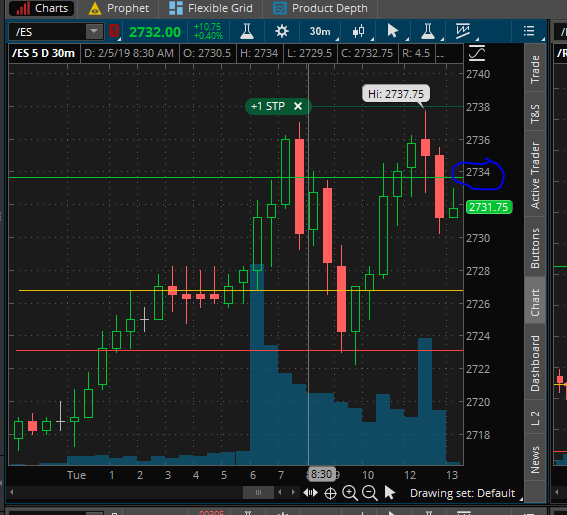The width and height of the screenshot is (567, 515).
Task: Open the Trade side tab
Action: click(535, 69)
